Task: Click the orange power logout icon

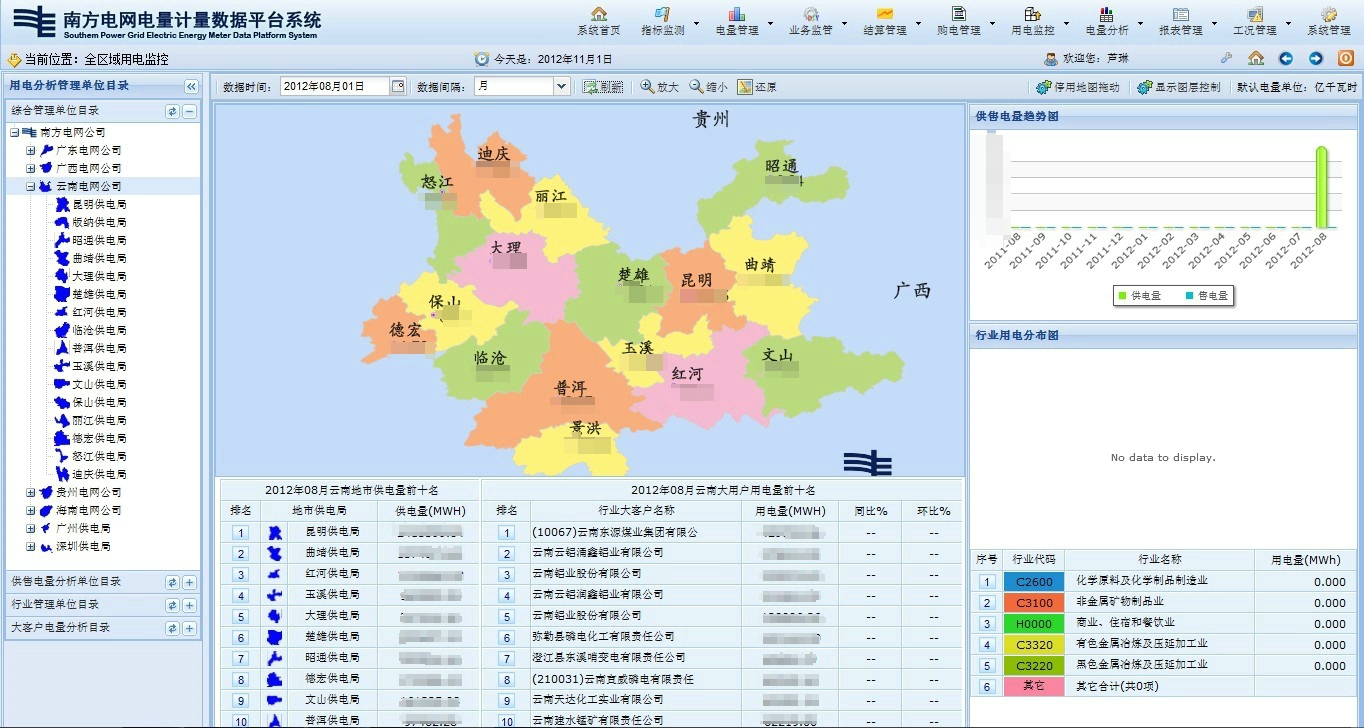Action: point(1345,59)
